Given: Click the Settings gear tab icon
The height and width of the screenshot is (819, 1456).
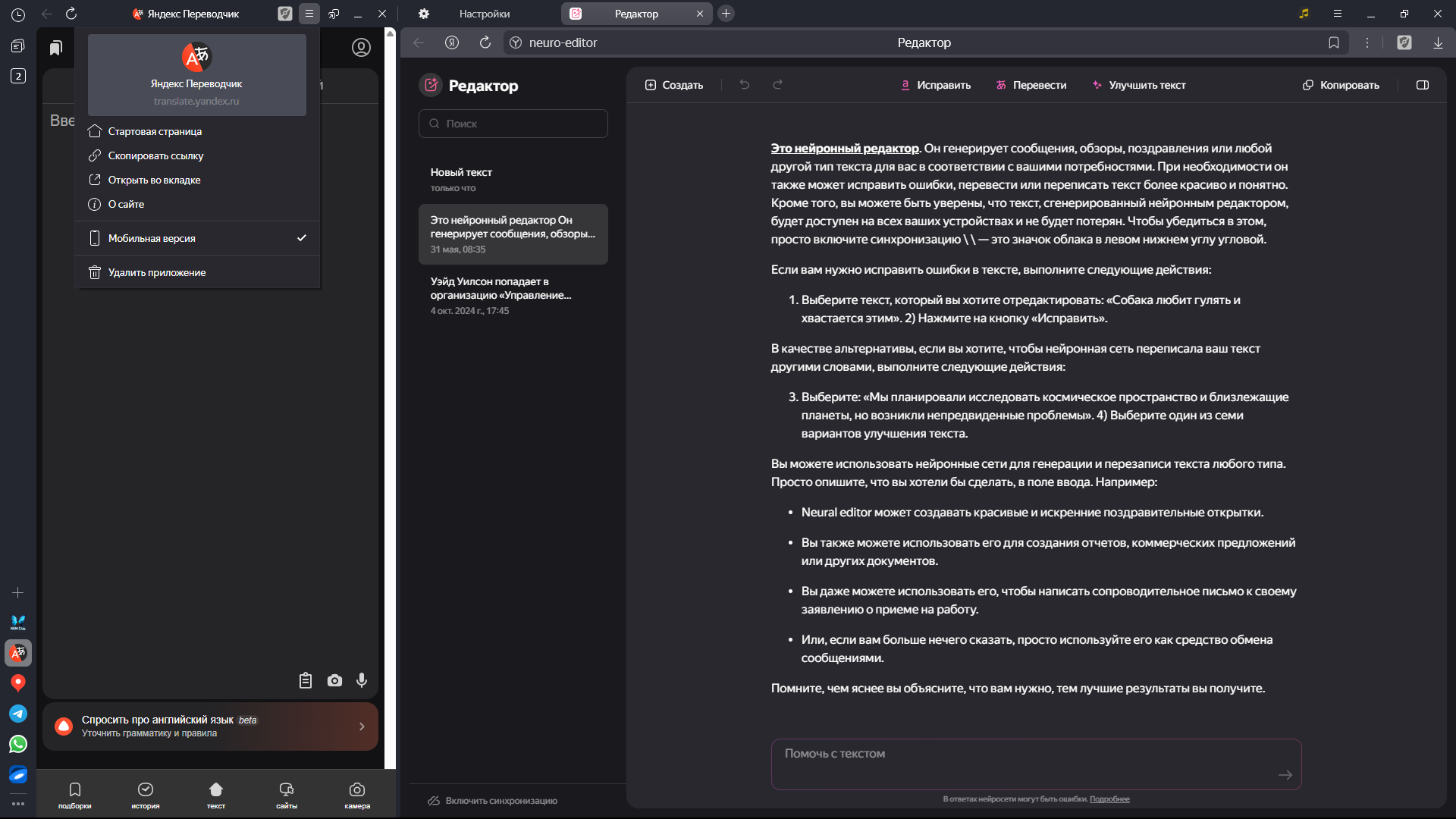Looking at the screenshot, I should point(424,14).
